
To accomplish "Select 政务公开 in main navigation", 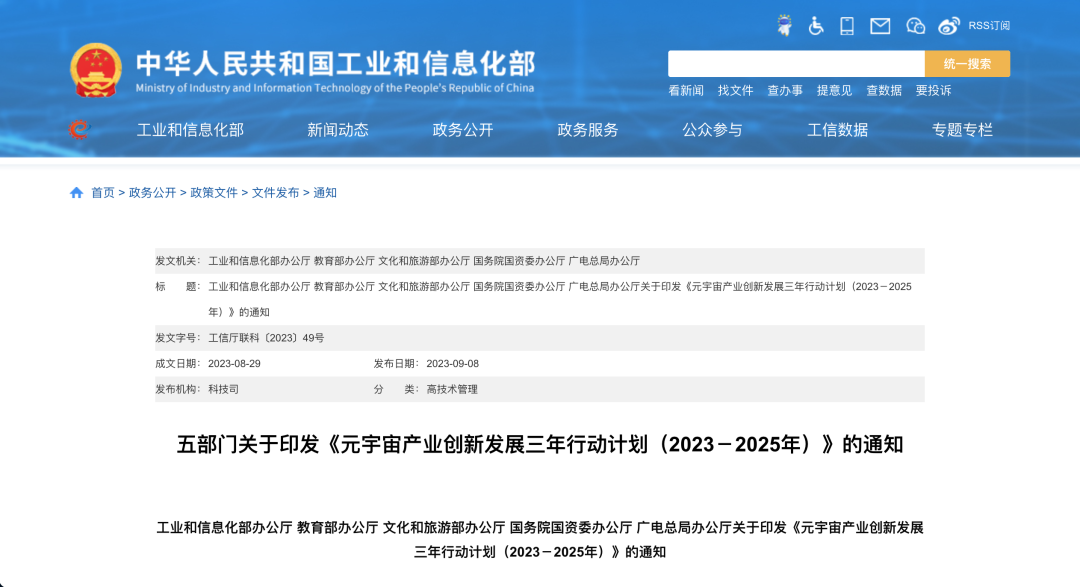I will pyautogui.click(x=463, y=130).
